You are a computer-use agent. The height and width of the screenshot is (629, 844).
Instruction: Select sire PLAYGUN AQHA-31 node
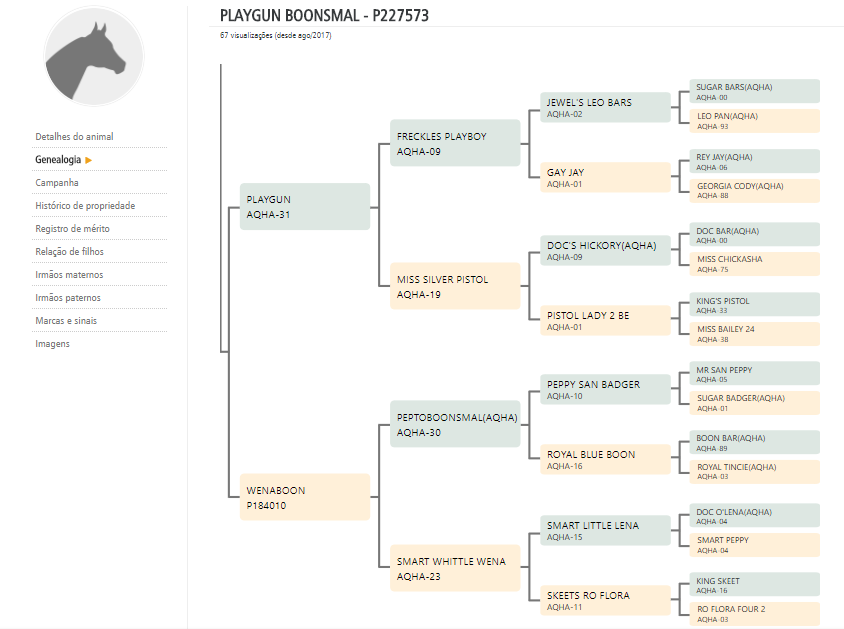[305, 207]
